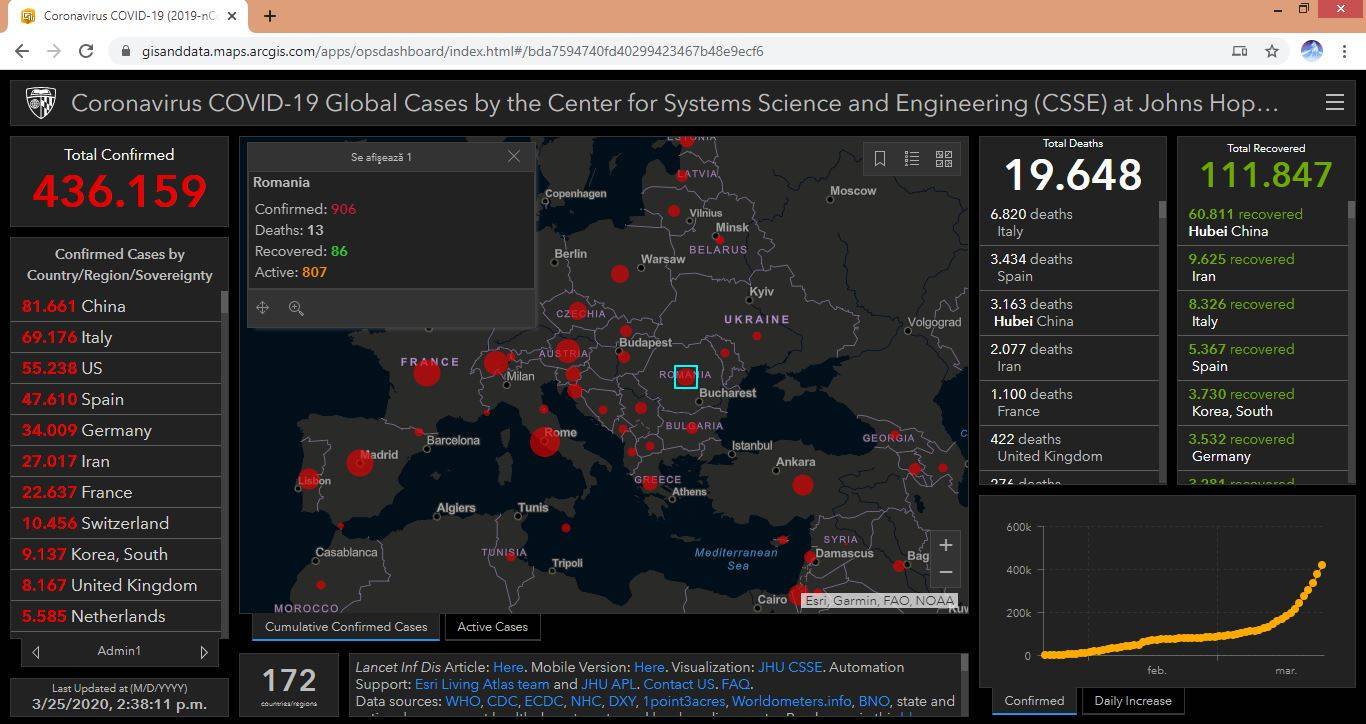This screenshot has height=724, width=1366.
Task: Zoom out on the map
Action: 945,572
